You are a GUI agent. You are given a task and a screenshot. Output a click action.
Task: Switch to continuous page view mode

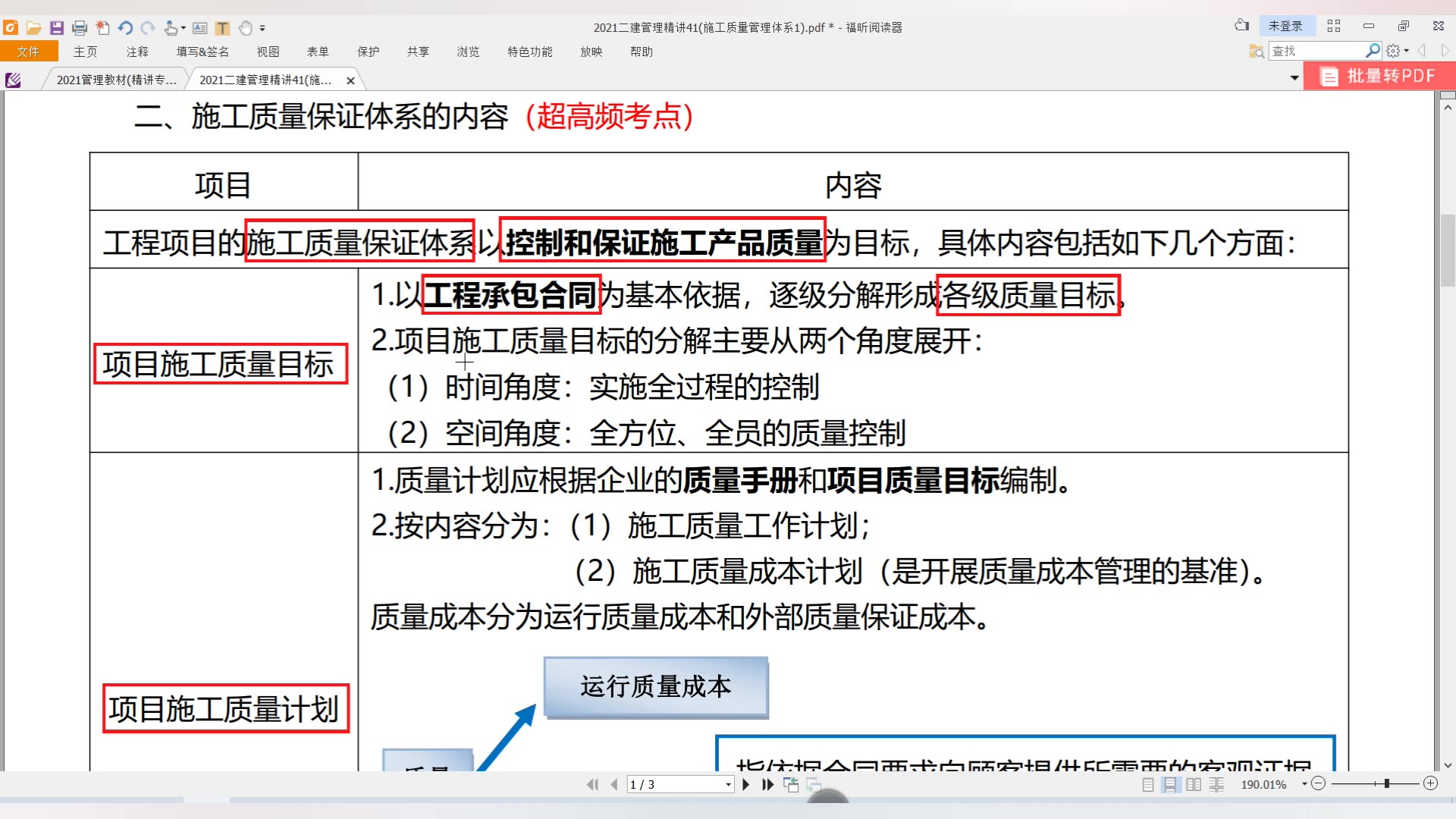[1171, 784]
